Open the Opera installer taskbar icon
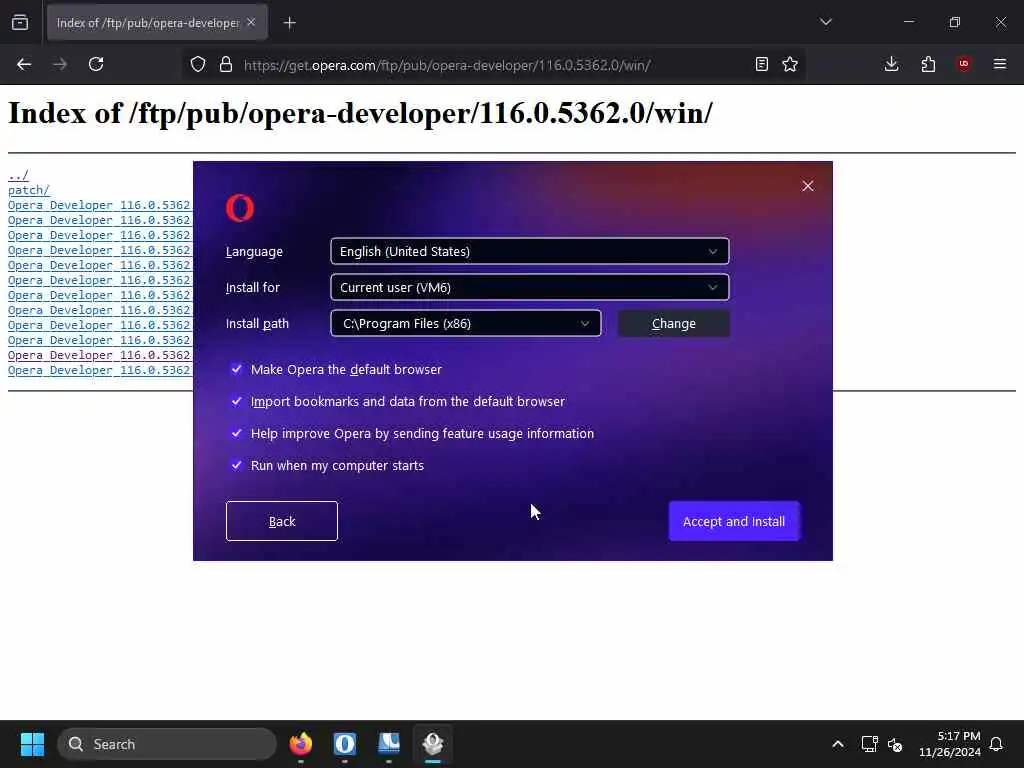Image resolution: width=1024 pixels, height=768 pixels. click(433, 744)
